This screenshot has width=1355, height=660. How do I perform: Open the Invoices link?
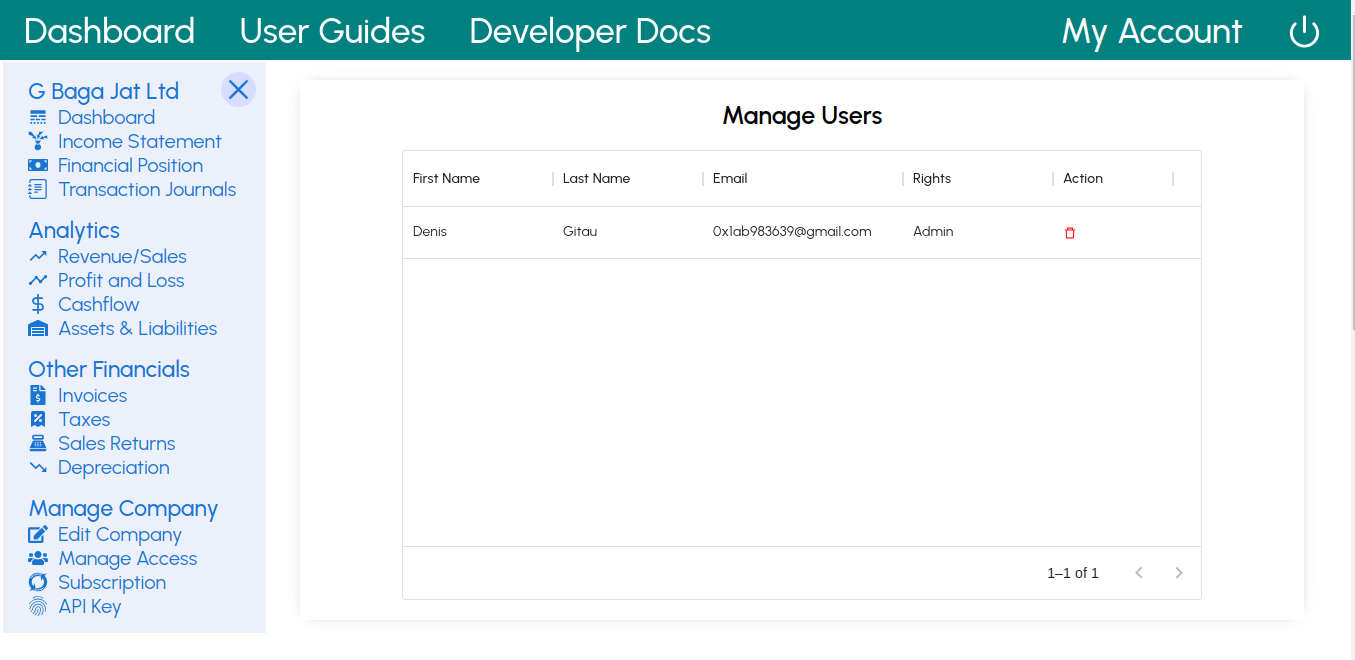(x=92, y=396)
